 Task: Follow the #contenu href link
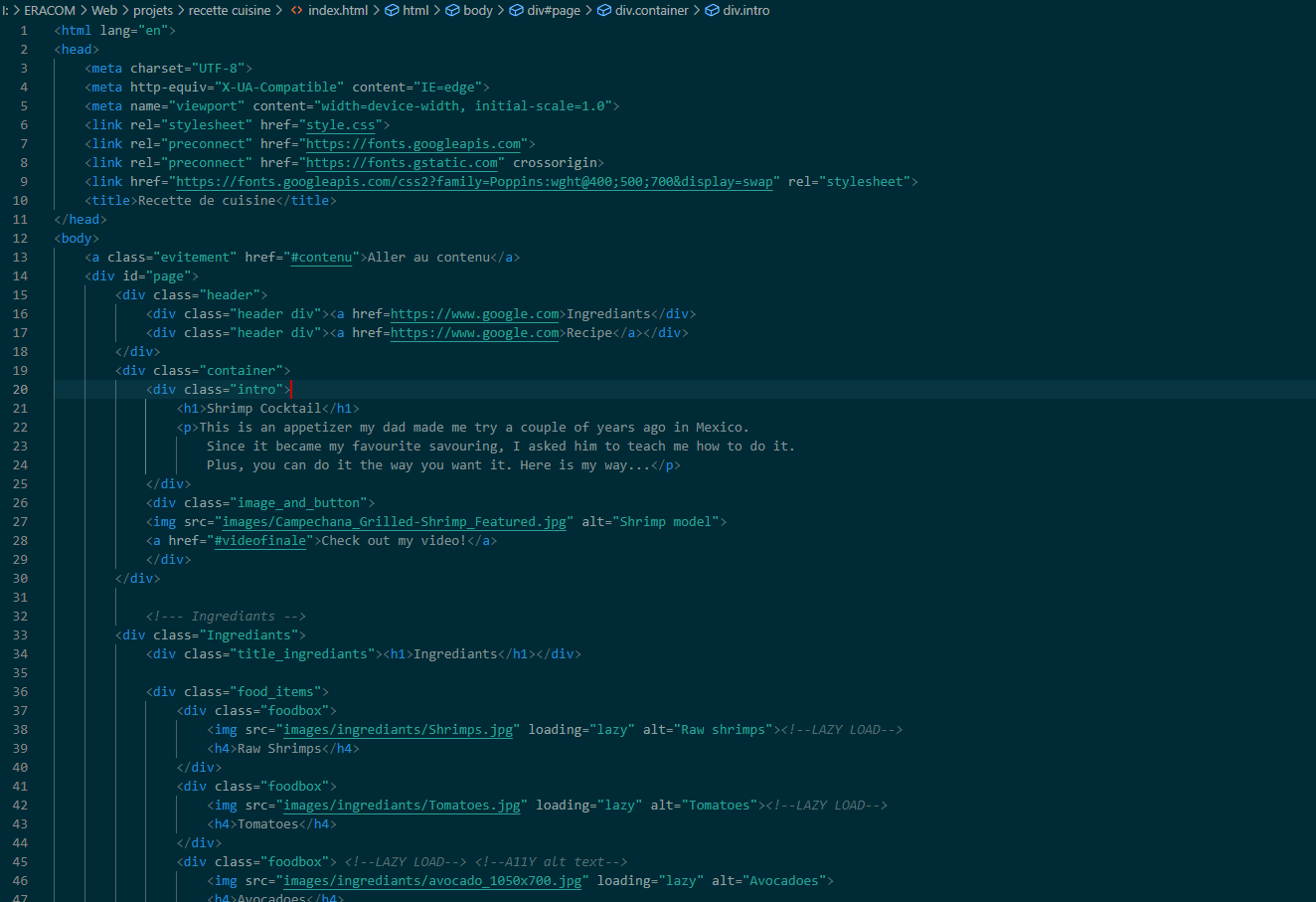(x=322, y=258)
